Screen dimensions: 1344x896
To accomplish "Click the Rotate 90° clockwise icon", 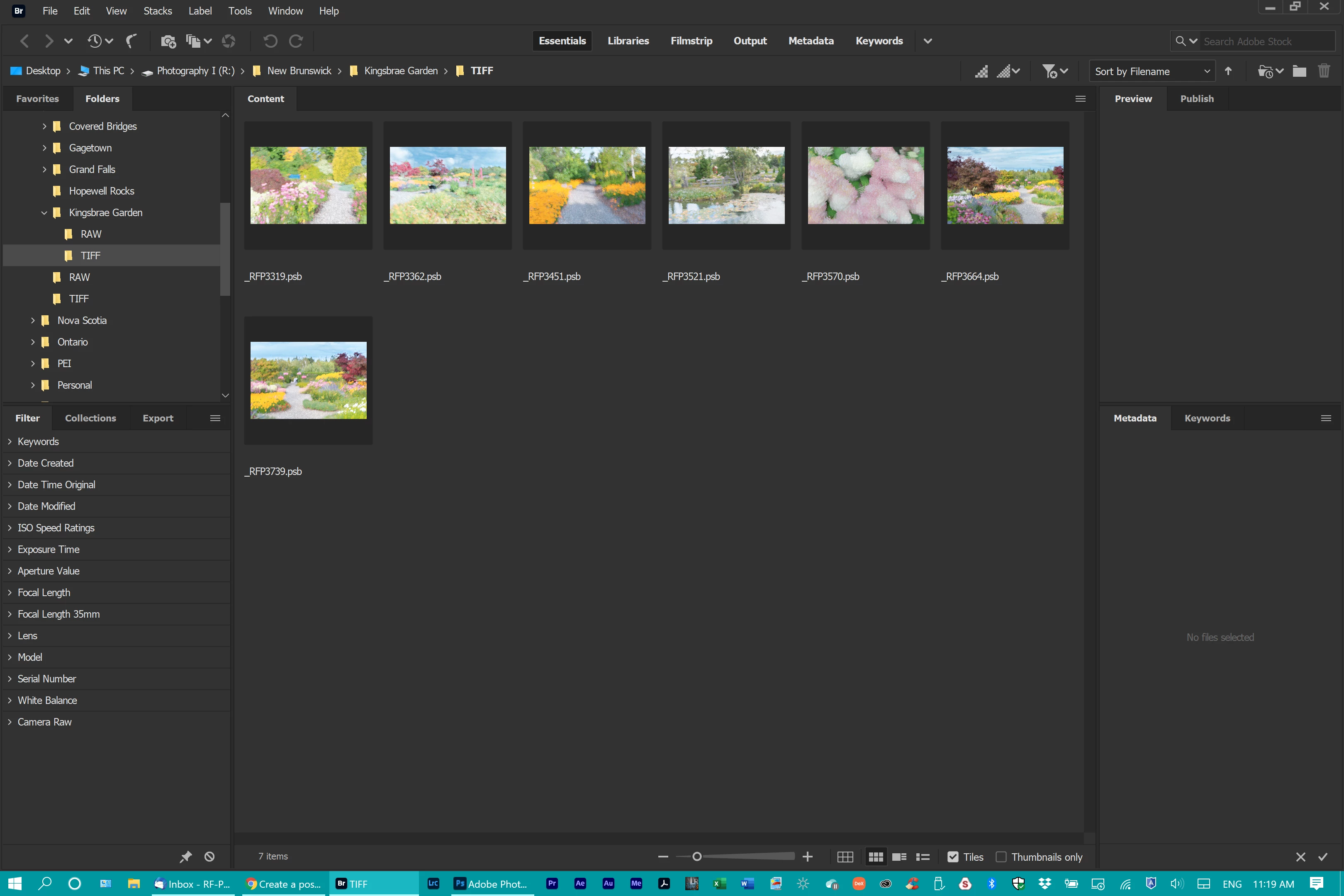I will click(x=296, y=41).
